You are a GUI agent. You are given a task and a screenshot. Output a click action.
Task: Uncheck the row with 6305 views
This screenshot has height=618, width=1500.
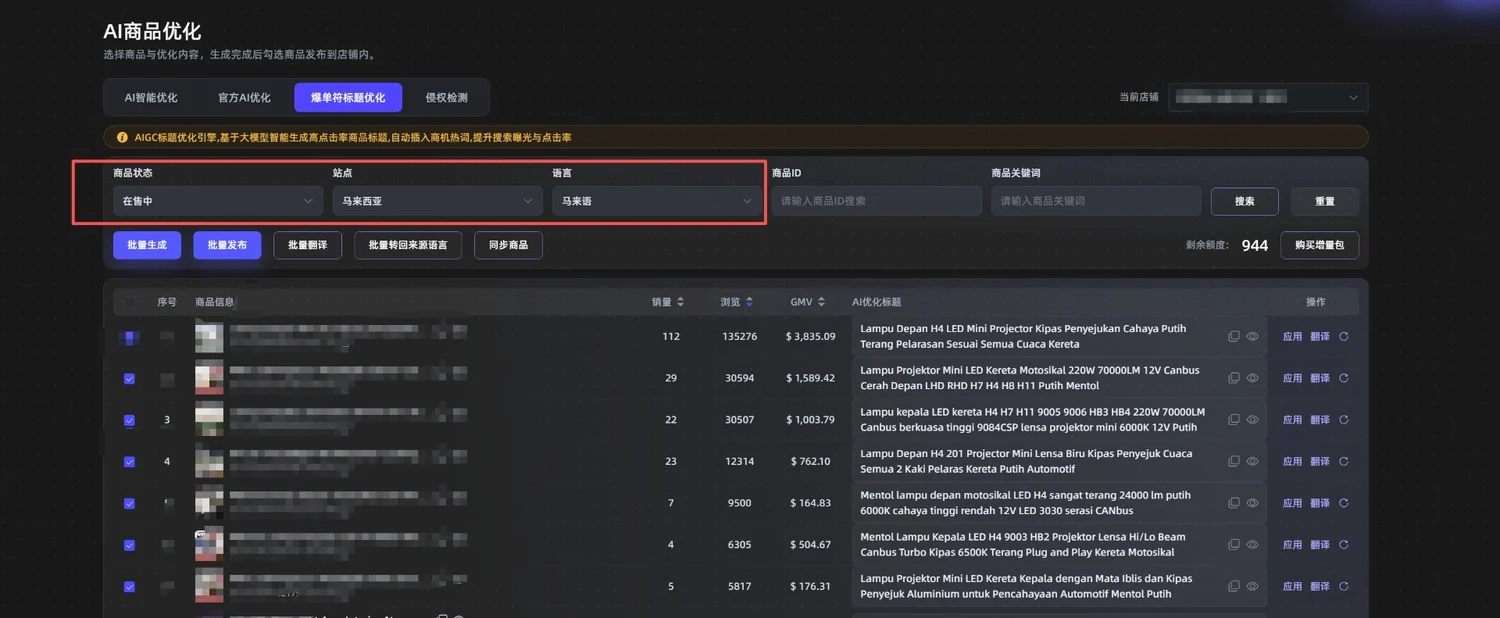click(x=129, y=546)
